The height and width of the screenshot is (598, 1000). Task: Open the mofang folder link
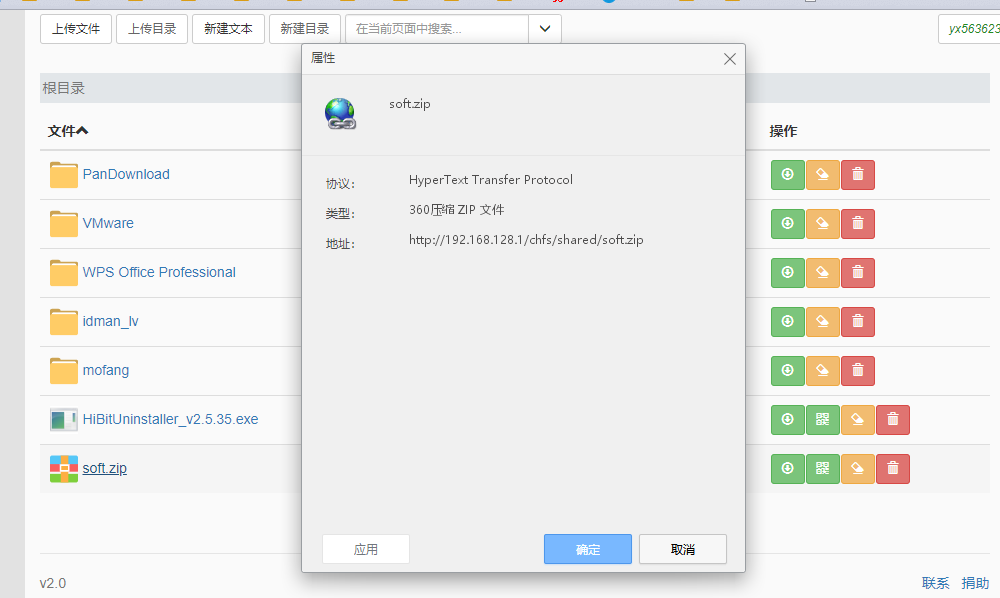(106, 370)
